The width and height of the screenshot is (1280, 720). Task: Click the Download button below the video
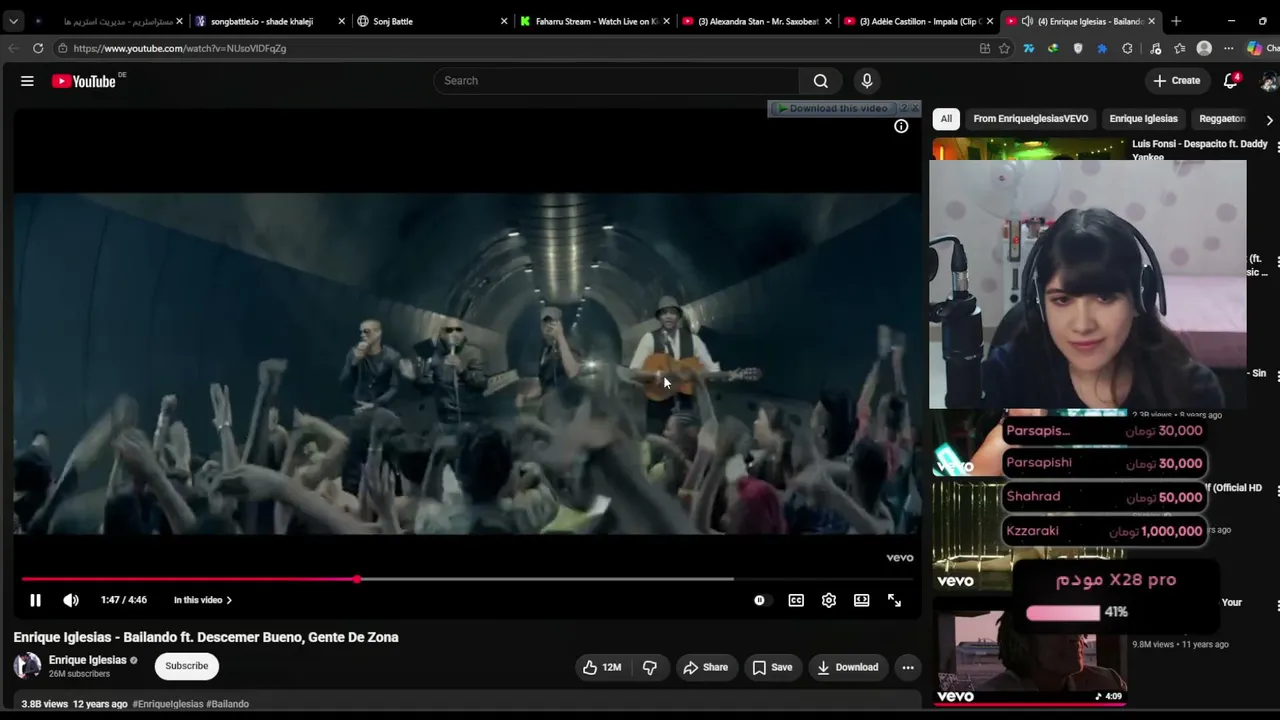click(x=847, y=667)
